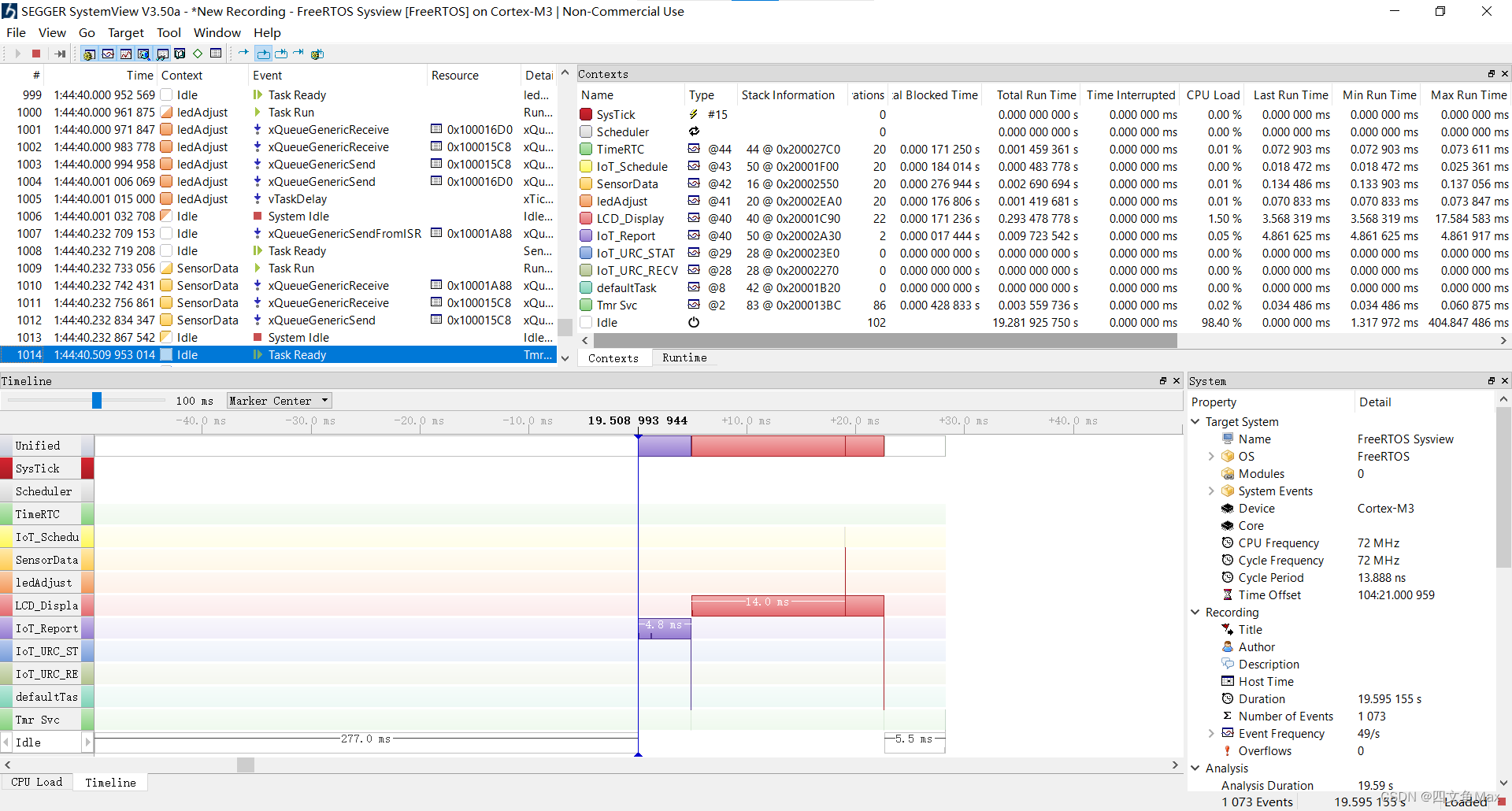Click the timeline zoom slider
The image size is (1512, 811).
[96, 400]
